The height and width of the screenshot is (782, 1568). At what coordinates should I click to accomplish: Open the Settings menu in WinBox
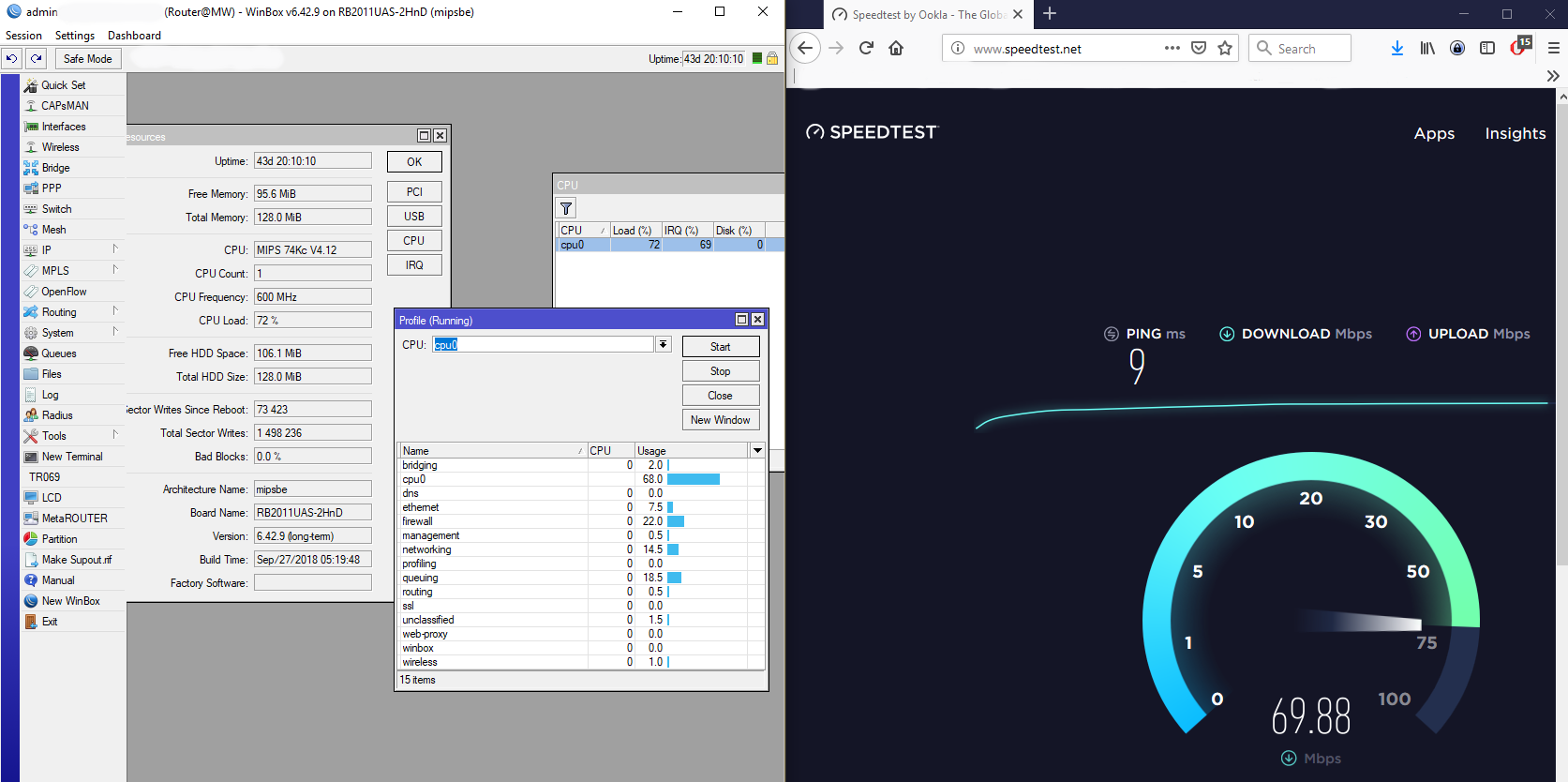(75, 36)
